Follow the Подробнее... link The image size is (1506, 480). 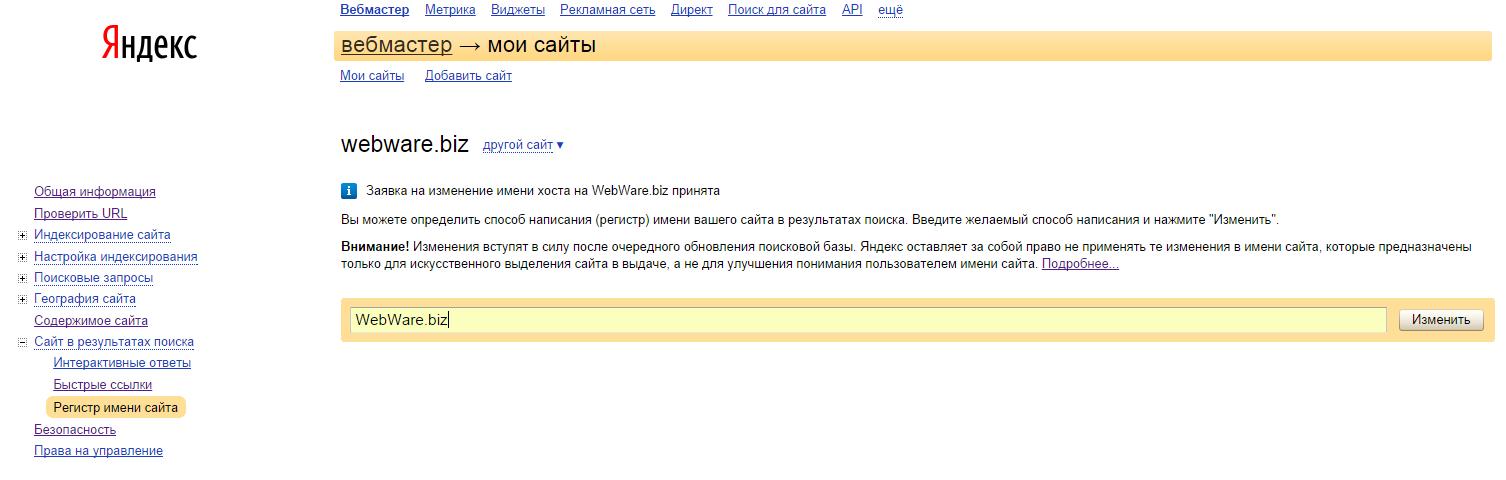click(x=1080, y=264)
